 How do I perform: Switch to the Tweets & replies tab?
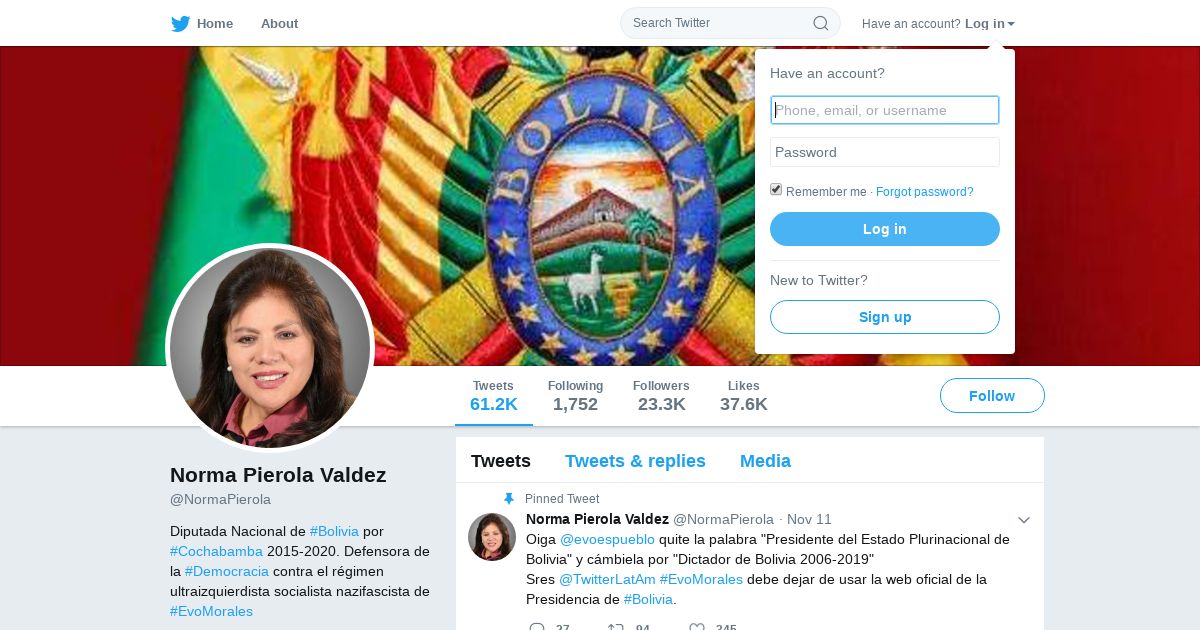click(635, 461)
